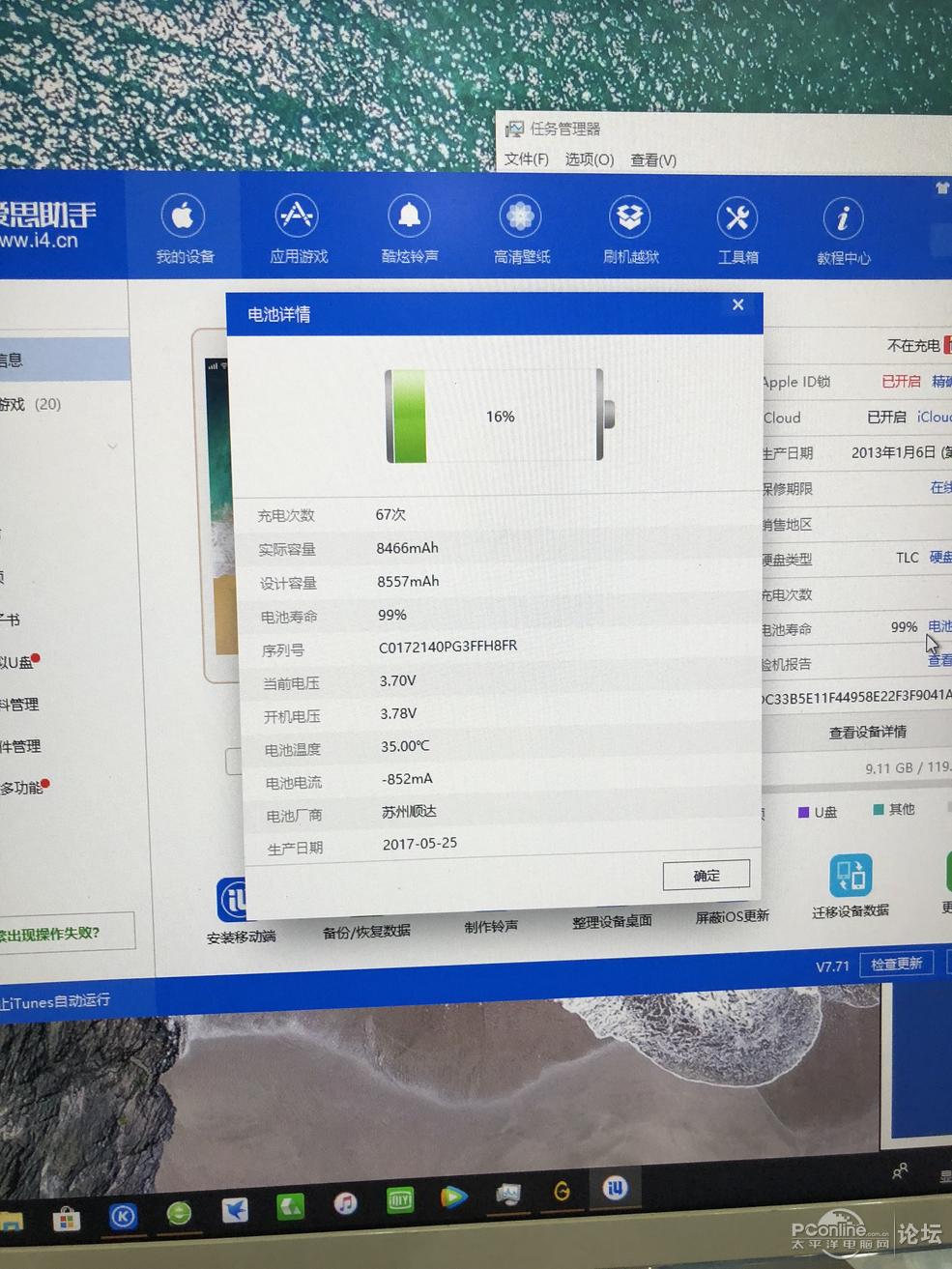Image resolution: width=952 pixels, height=1269 pixels.
Task: Open iQIYI app in the taskbar
Action: click(399, 1200)
